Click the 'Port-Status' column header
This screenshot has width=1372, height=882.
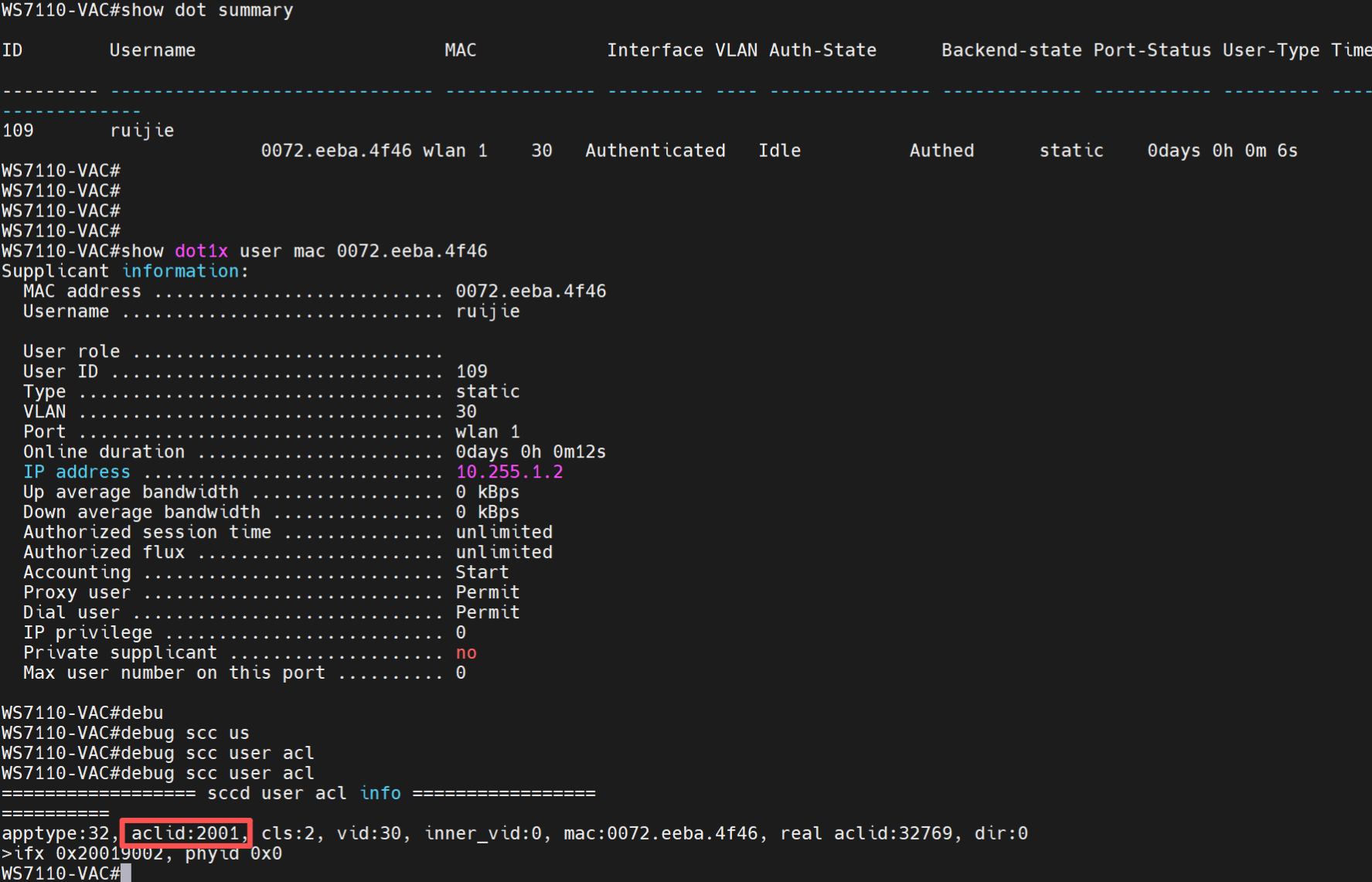[1152, 50]
